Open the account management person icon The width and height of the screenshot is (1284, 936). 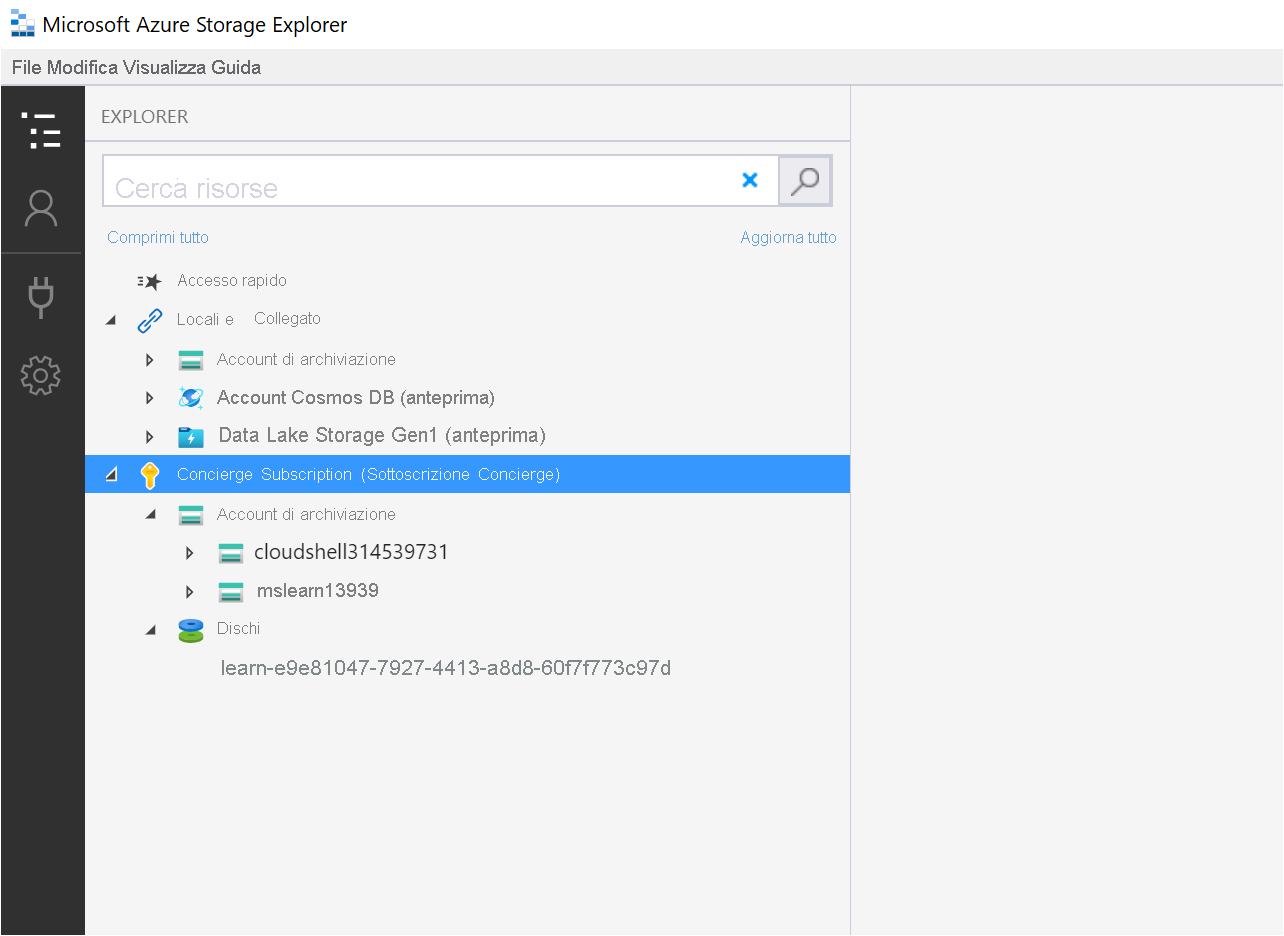[x=41, y=209]
